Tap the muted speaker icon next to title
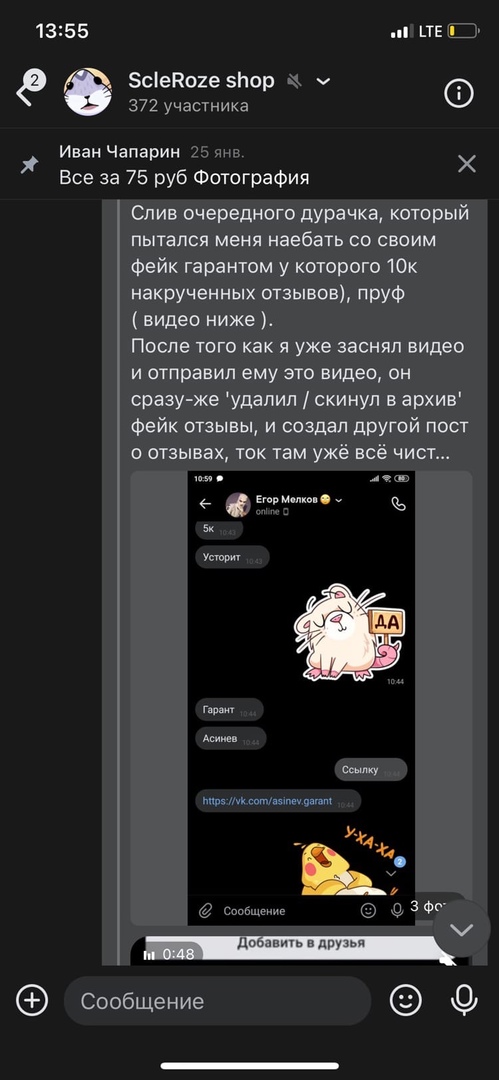This screenshot has width=499, height=1080. pyautogui.click(x=294, y=81)
